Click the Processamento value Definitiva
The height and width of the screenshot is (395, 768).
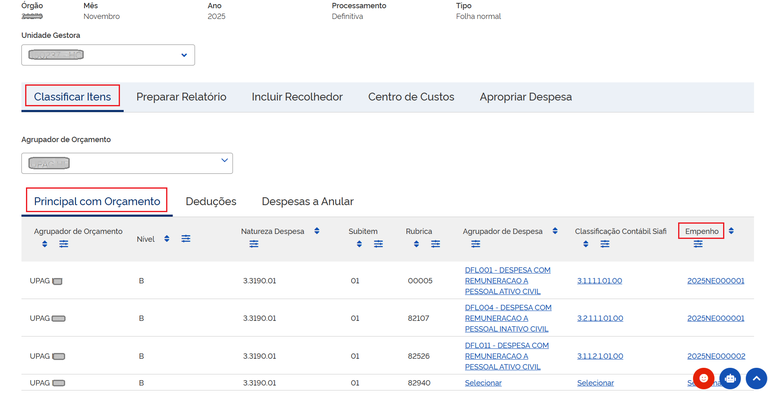[x=347, y=16]
